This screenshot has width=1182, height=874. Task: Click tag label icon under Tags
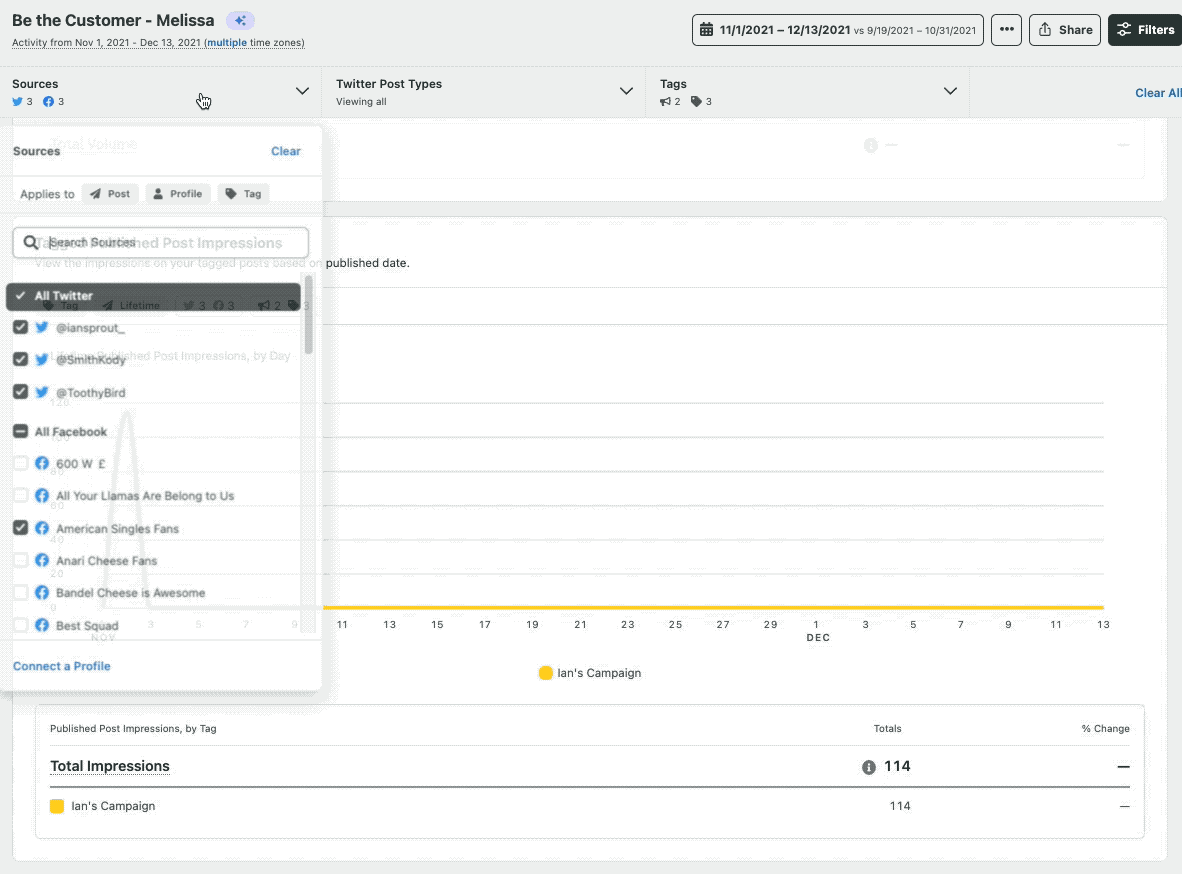point(697,102)
